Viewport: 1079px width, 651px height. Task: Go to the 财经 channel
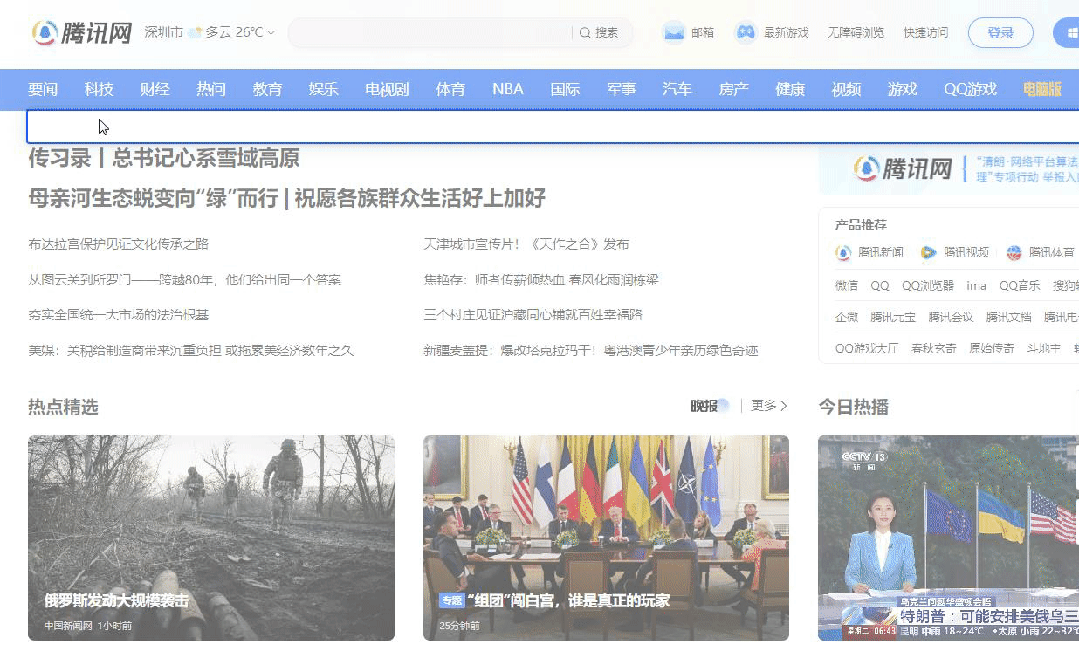[x=155, y=89]
